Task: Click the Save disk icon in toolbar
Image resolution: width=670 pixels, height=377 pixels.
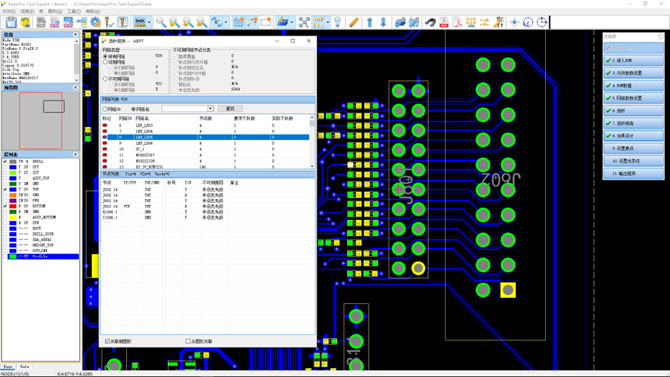Action: click(x=11, y=22)
